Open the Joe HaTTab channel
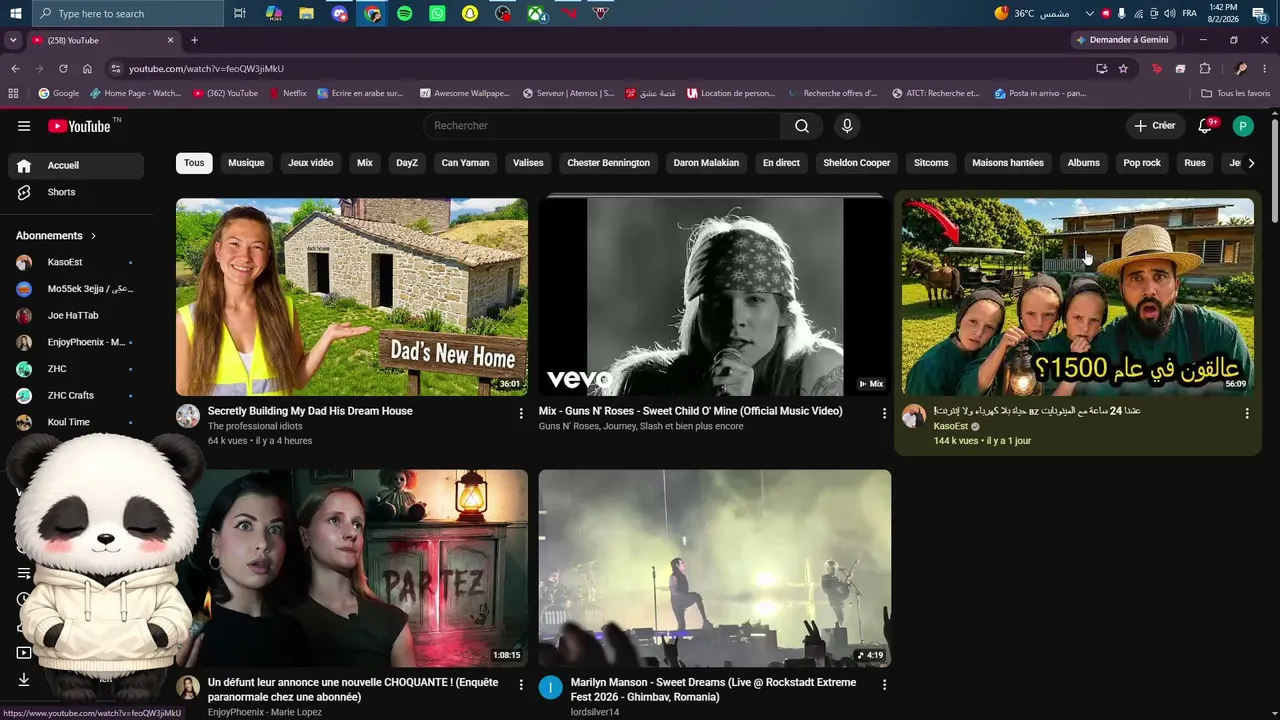 click(x=76, y=316)
